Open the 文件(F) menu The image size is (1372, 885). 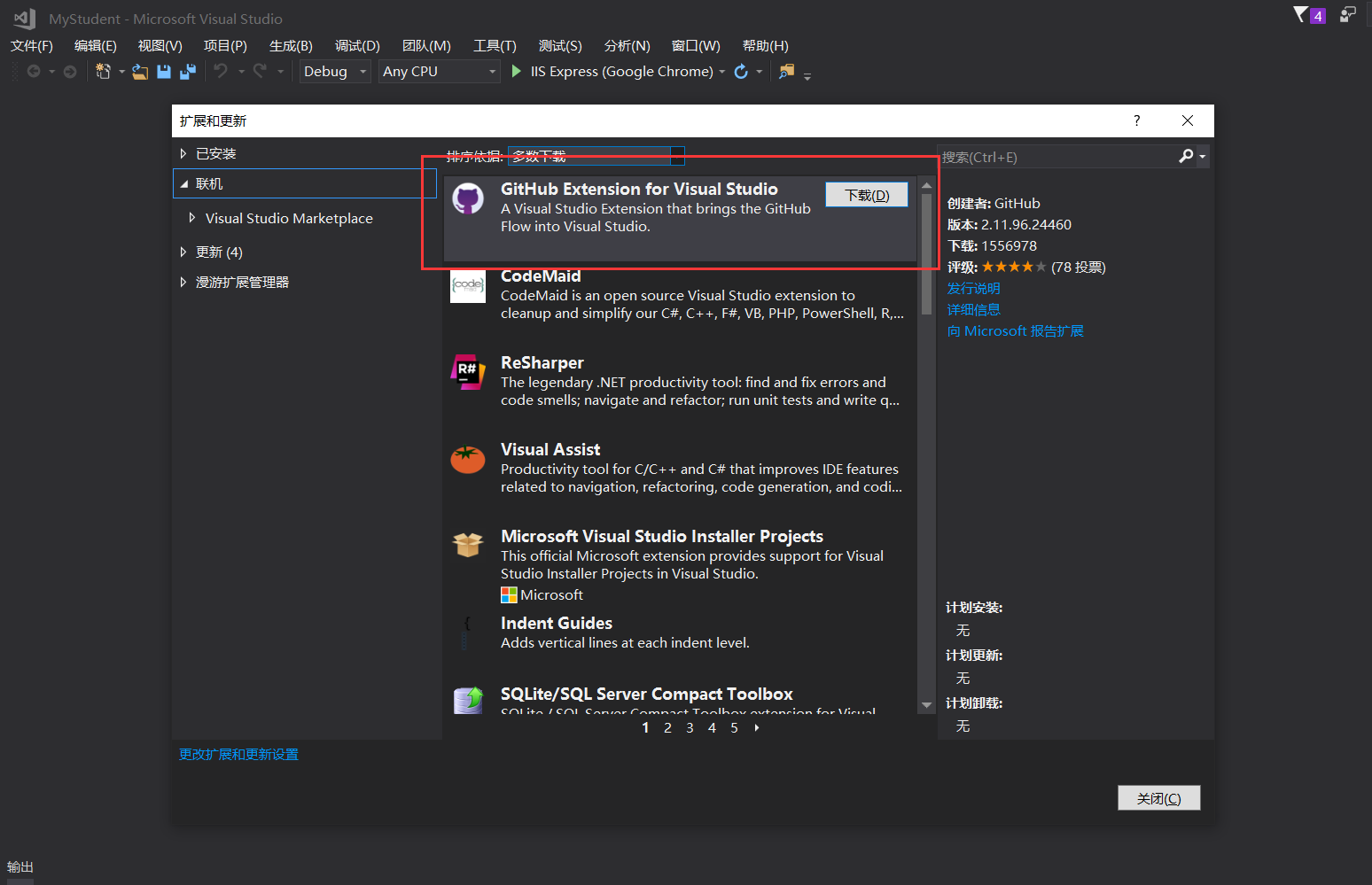tap(32, 46)
